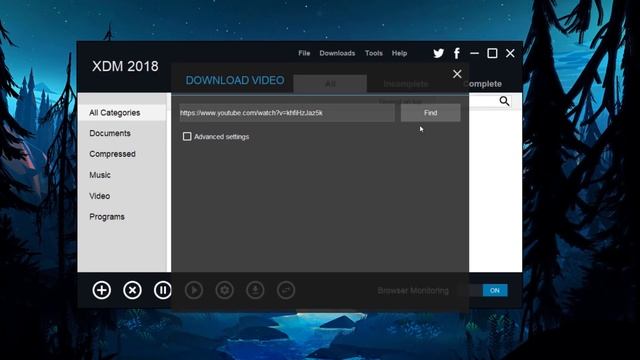The image size is (640, 360).
Task: Open the Tools menu
Action: 374,53
